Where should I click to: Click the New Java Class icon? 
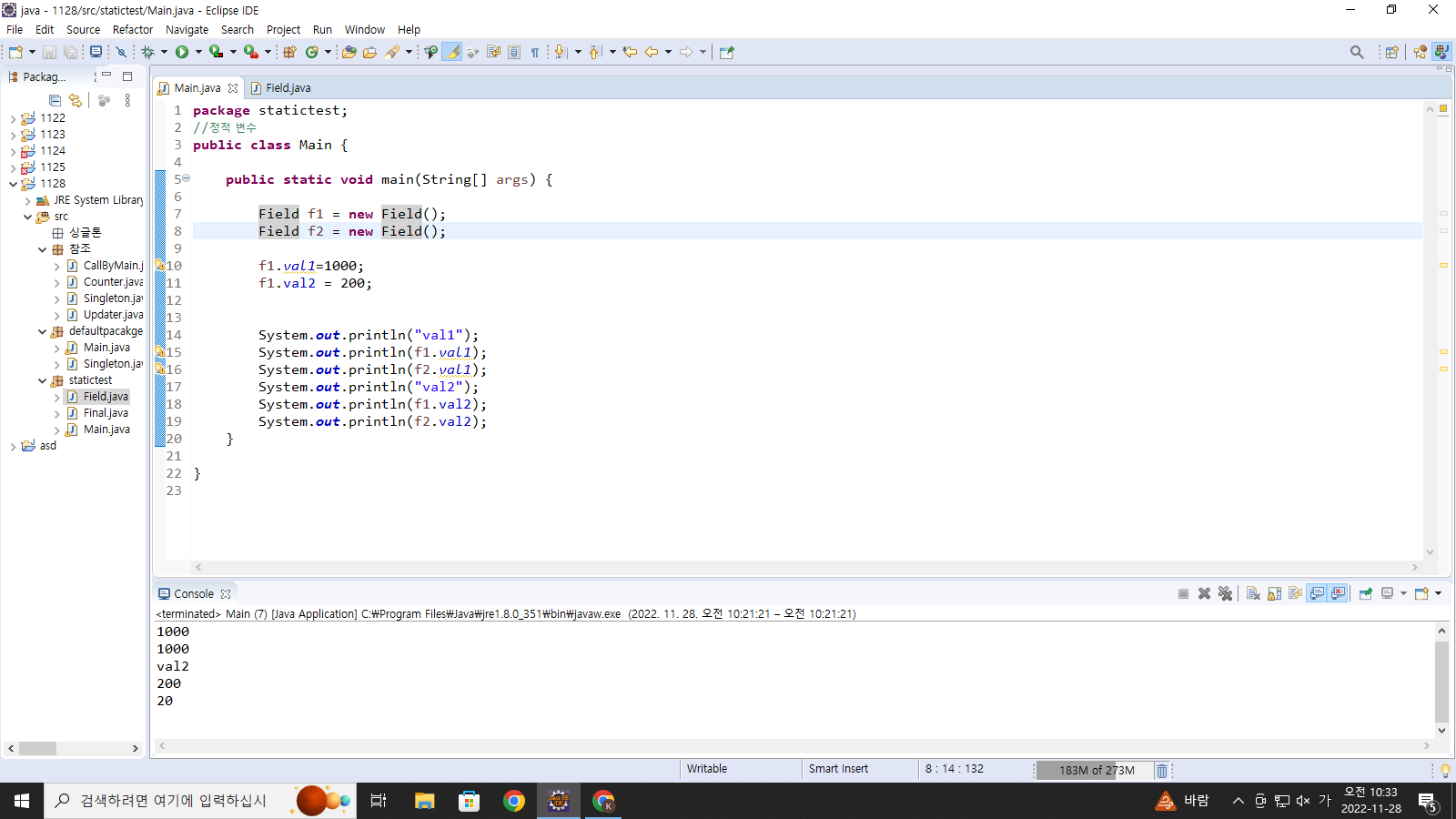pos(312,52)
